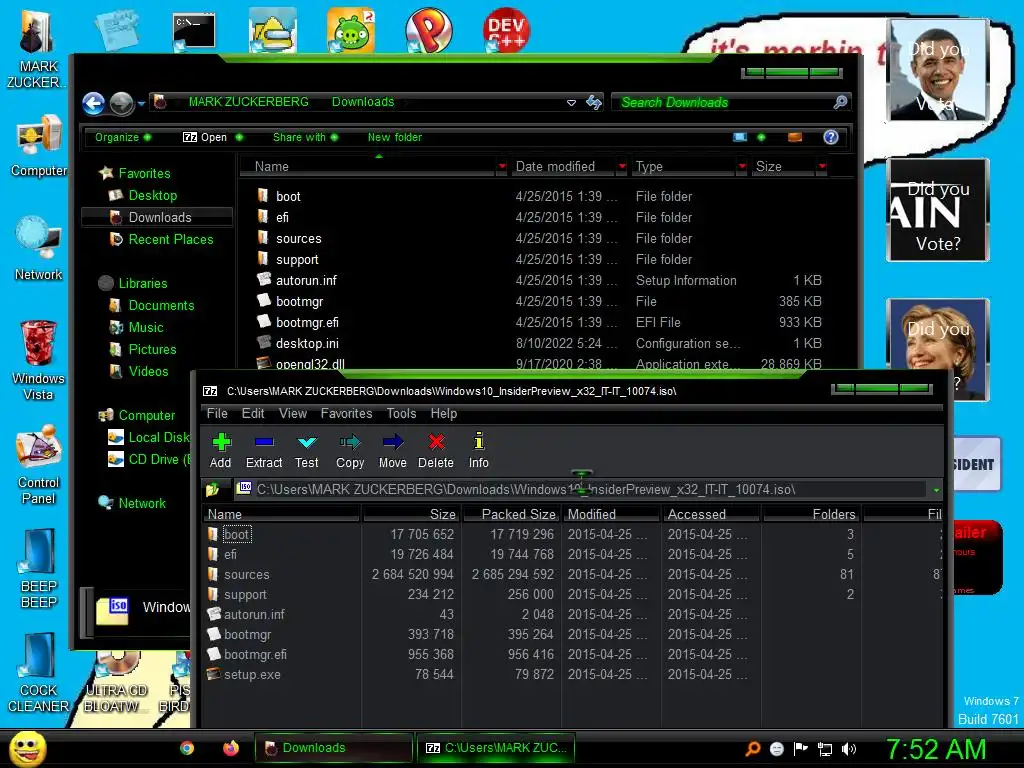Select Documents library in Explorer sidebar

[x=161, y=306]
